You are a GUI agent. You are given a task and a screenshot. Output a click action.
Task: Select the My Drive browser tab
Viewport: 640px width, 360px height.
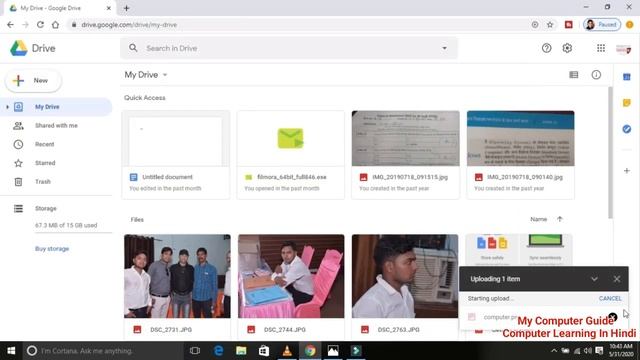[60, 8]
